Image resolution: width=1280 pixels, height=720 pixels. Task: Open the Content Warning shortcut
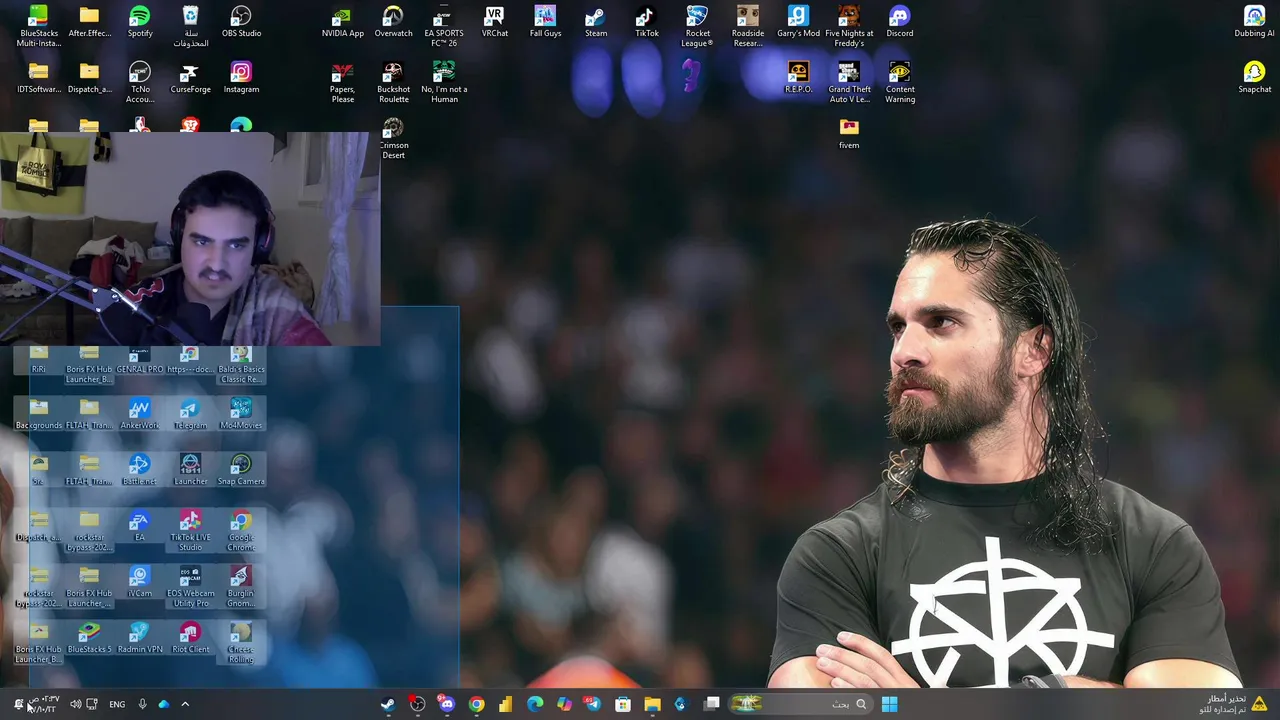pyautogui.click(x=899, y=82)
